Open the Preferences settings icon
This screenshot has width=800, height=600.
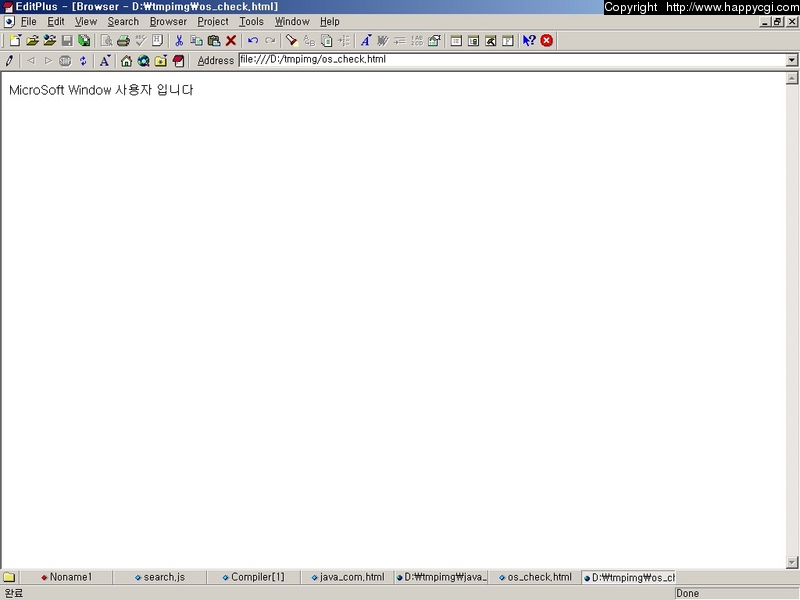[x=434, y=41]
